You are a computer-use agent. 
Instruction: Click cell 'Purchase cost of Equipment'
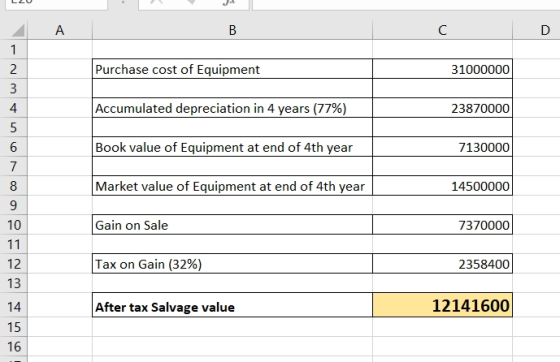click(x=232, y=69)
